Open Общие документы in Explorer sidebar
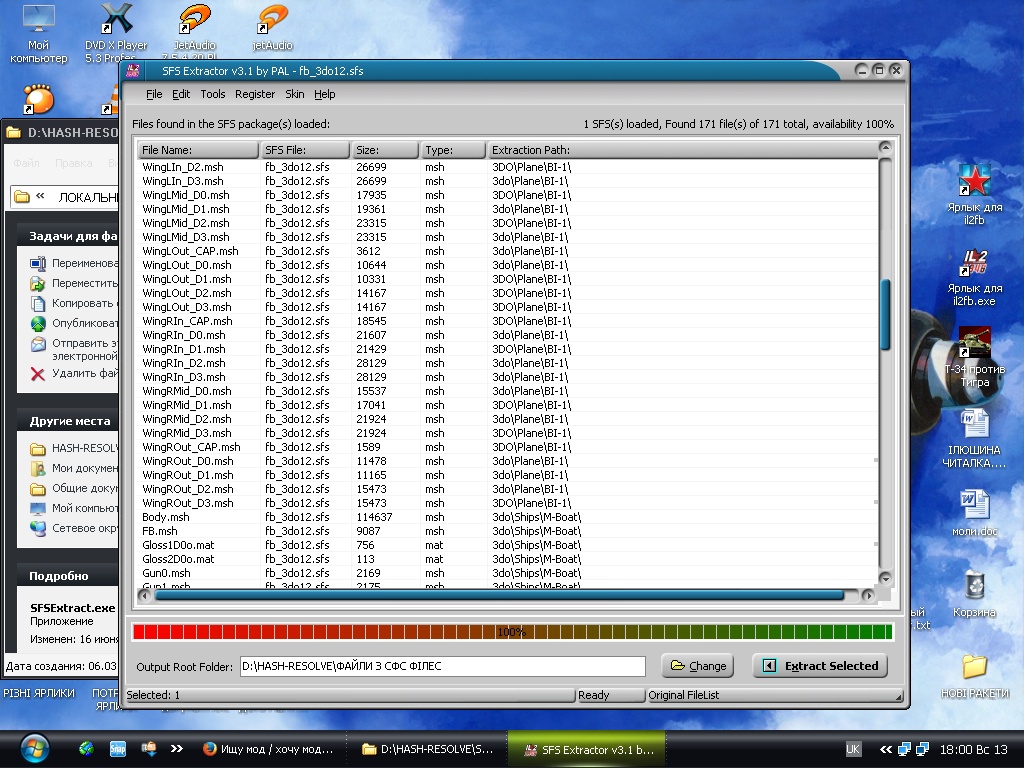Image resolution: width=1024 pixels, height=768 pixels. click(74, 488)
